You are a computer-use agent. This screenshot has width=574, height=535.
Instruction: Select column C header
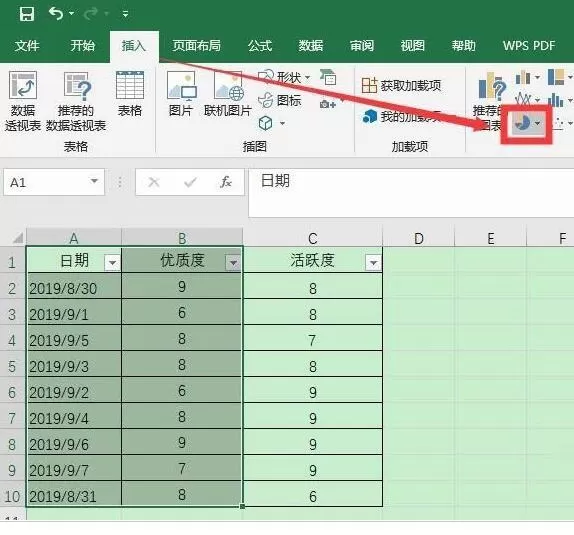(313, 238)
